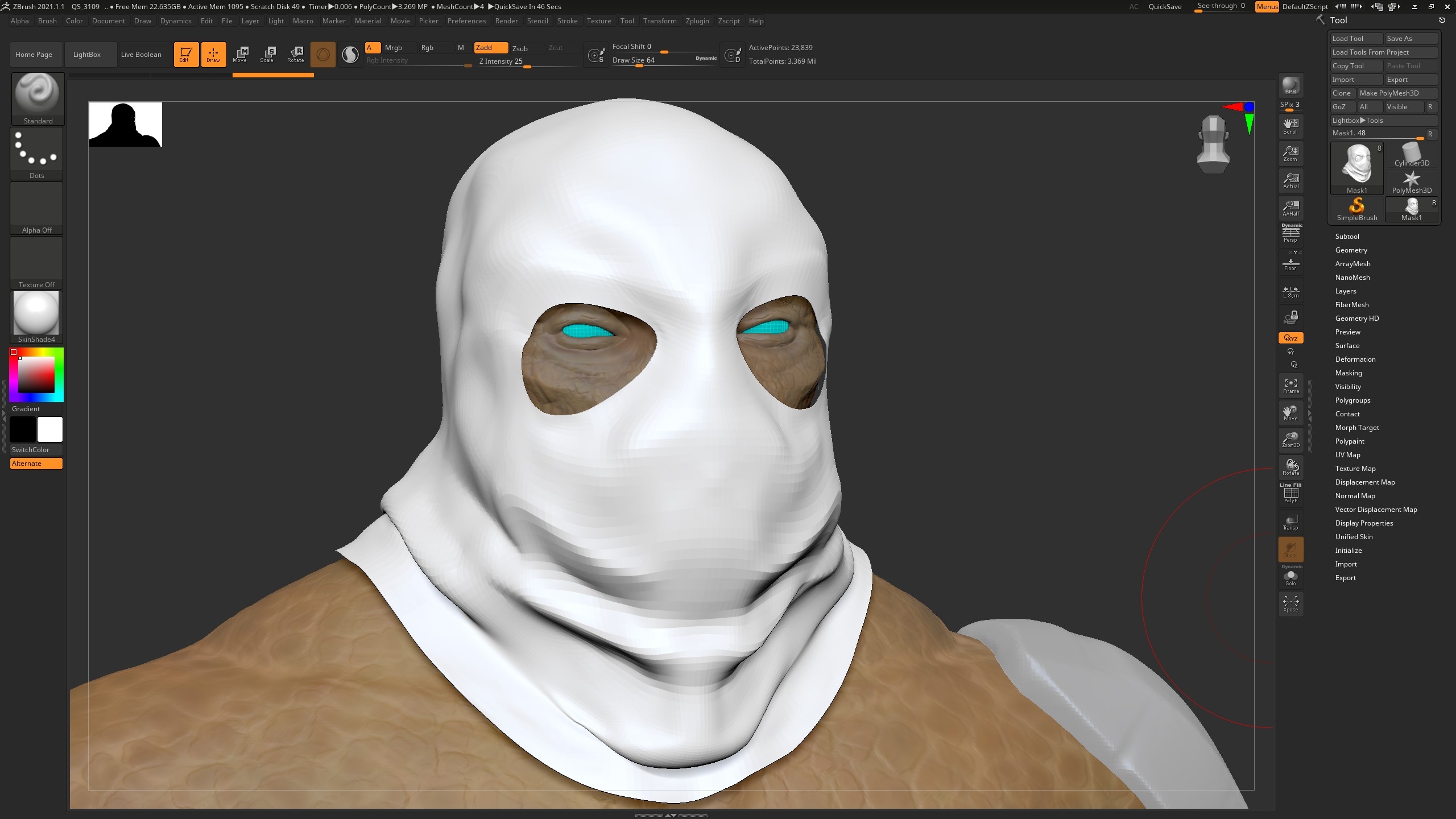Click the Frame mesh icon
Screen dimensions: 1456x819
coord(1291,386)
